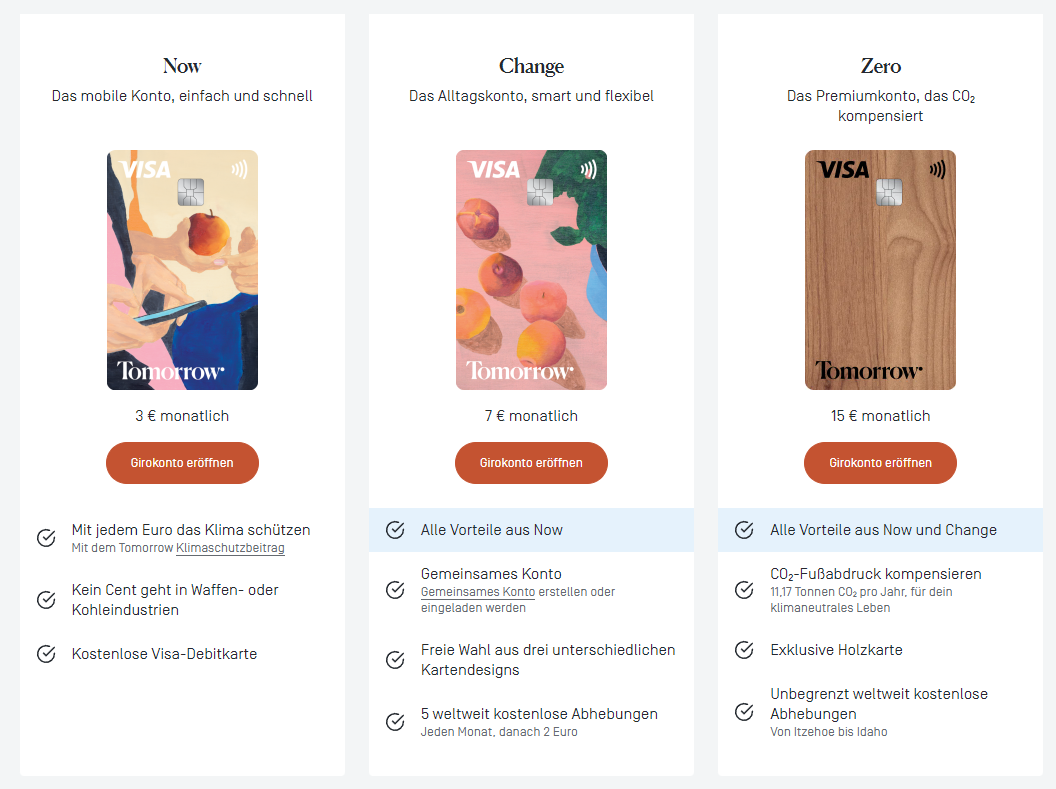Image resolution: width=1056 pixels, height=789 pixels.
Task: Select the wooden Zero Visa card image
Action: pos(880,270)
